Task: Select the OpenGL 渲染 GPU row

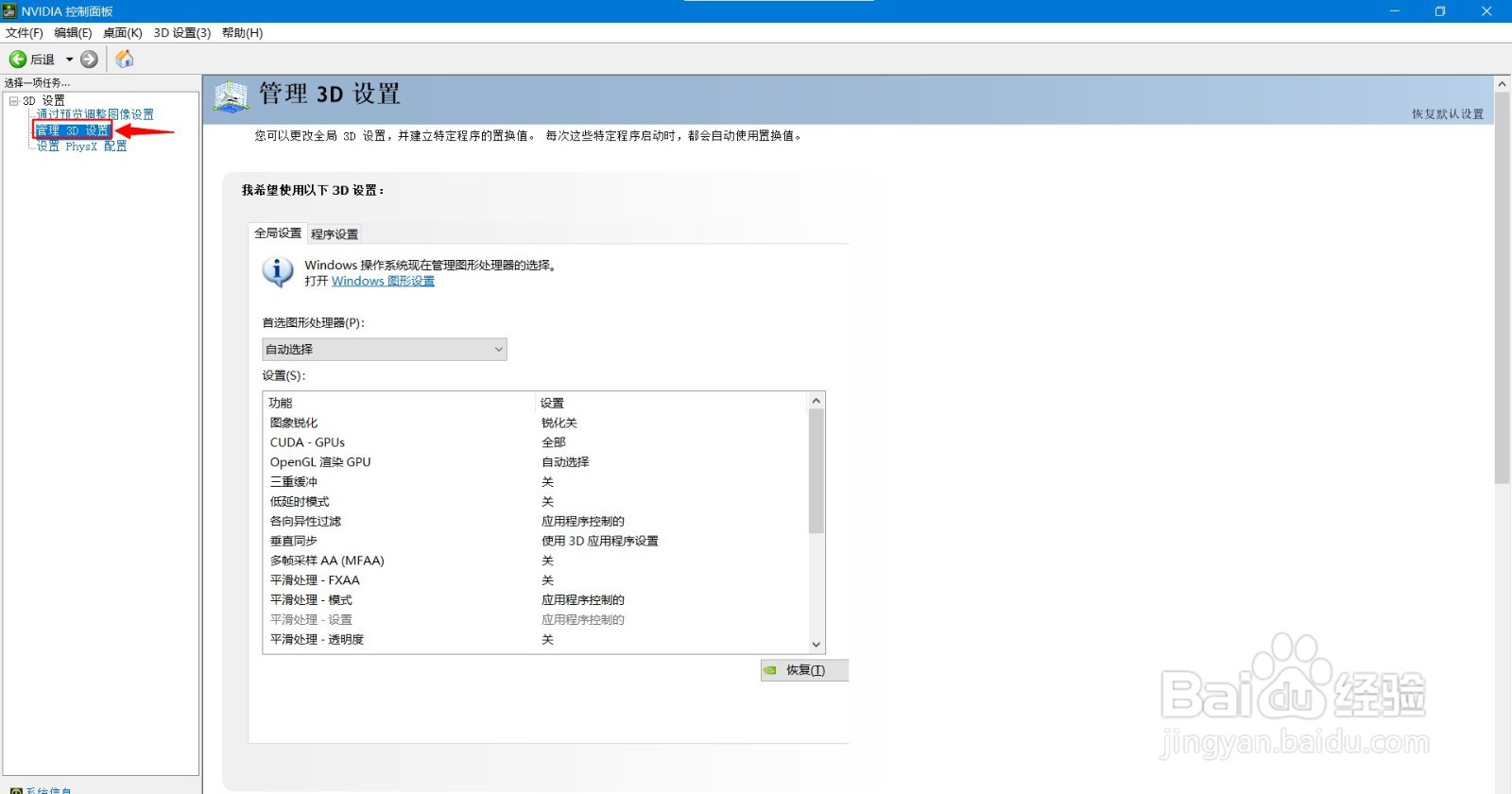Action: point(536,463)
